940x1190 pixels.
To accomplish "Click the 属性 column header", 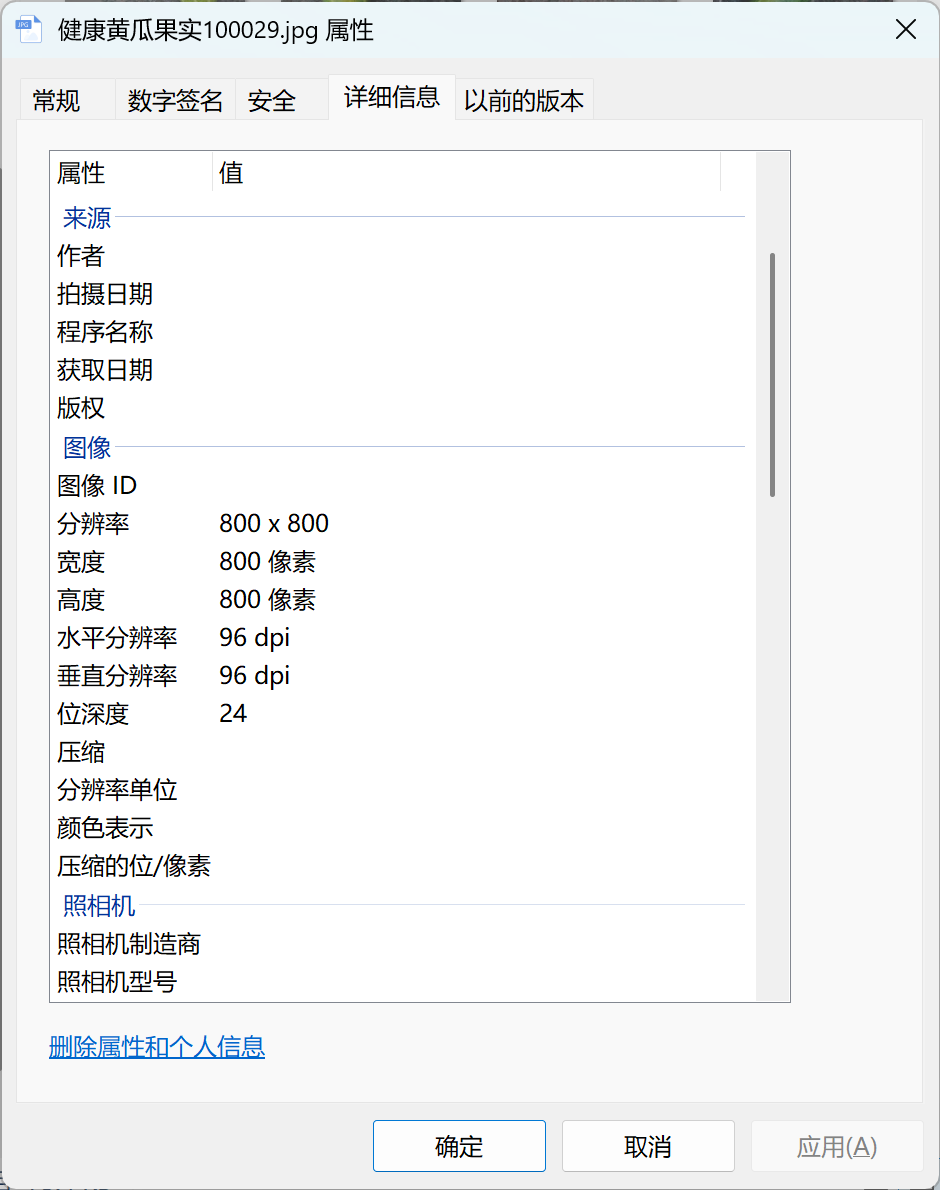I will (80, 172).
